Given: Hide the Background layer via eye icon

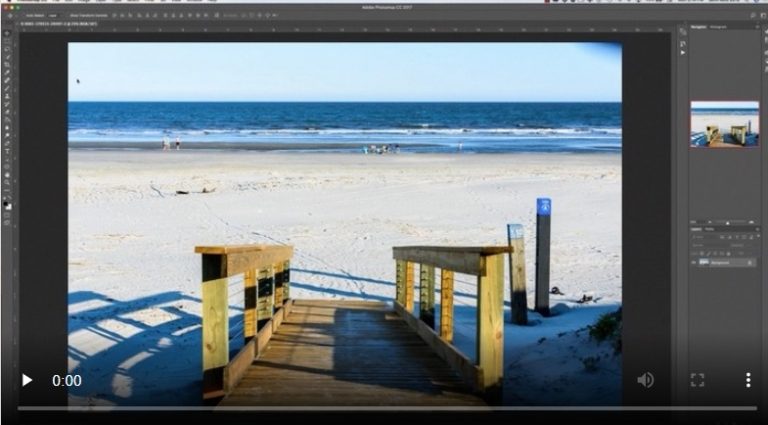Looking at the screenshot, I should coord(694,262).
